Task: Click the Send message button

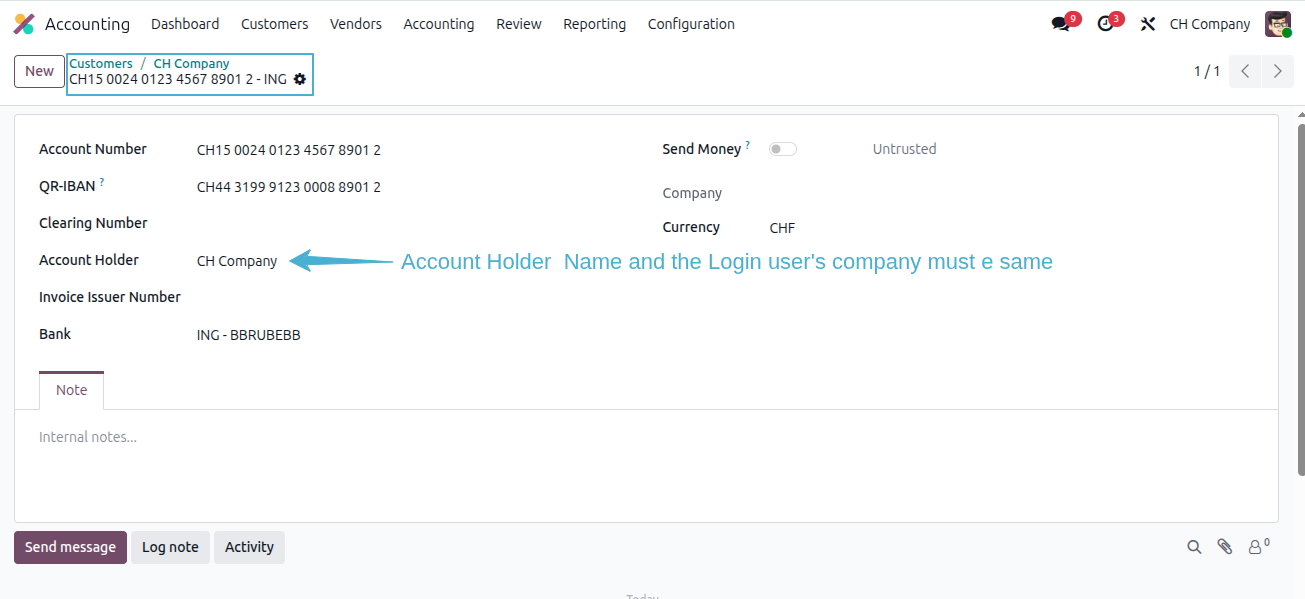Action: [70, 547]
